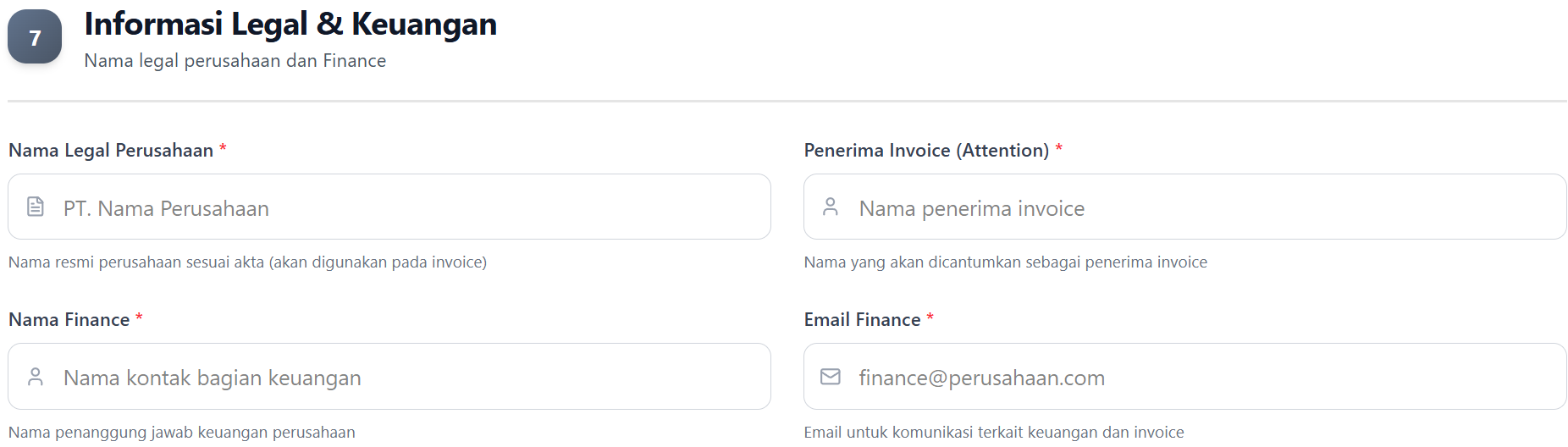Viewport: 1568px width, 447px height.
Task: Click helper text about penerima invoice name
Action: click(x=1005, y=262)
